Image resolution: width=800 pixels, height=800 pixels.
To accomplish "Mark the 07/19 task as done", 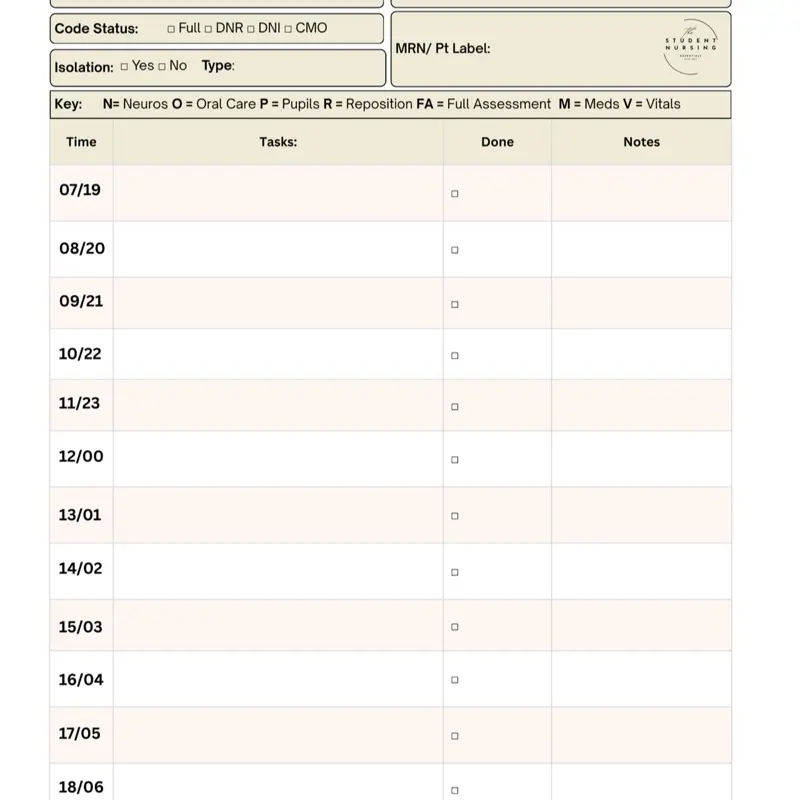I will 455,194.
